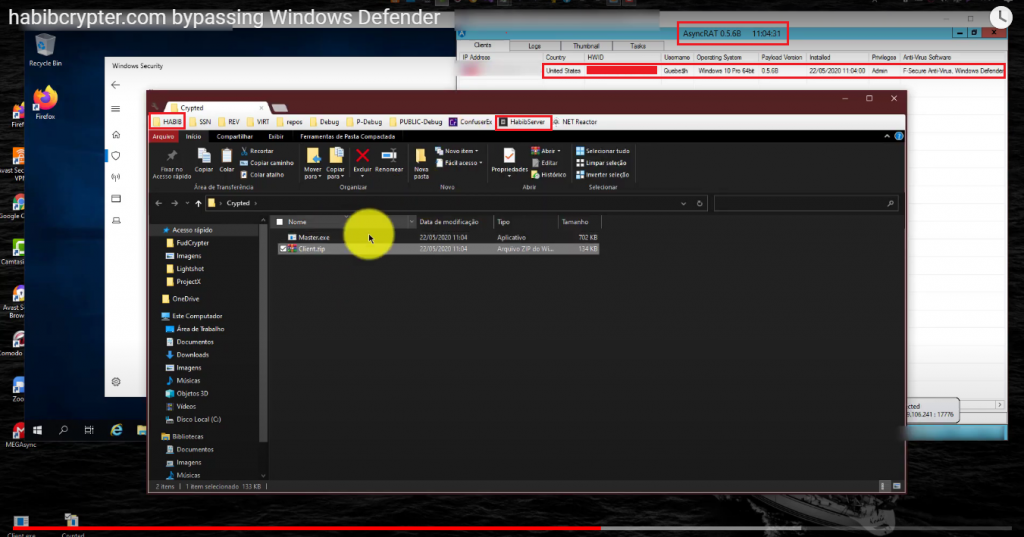Open ConfuserEx bookmark shortcut
This screenshot has height=537, width=1024.
470,122
